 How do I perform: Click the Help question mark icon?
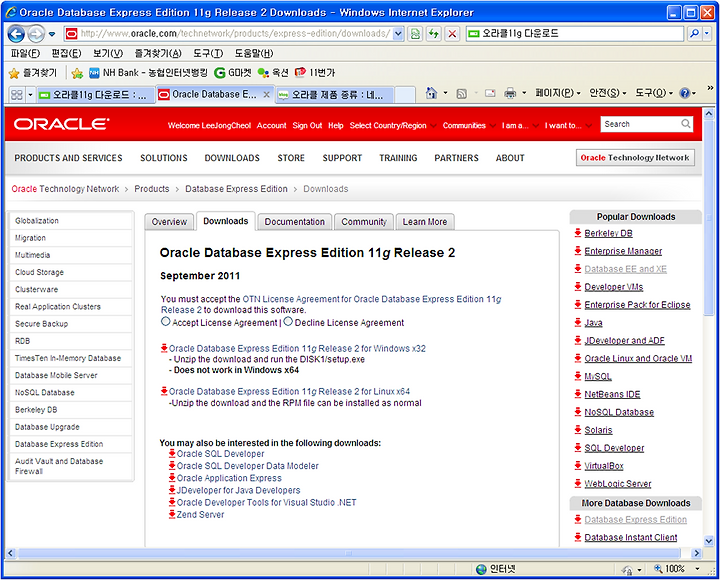pyautogui.click(x=685, y=93)
